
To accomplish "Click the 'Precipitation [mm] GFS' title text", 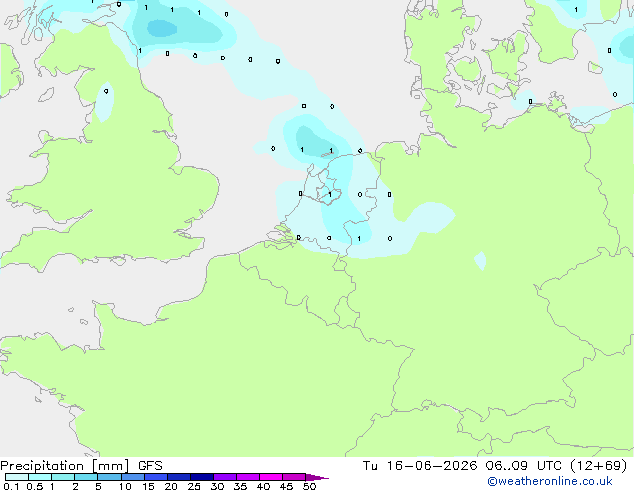I will point(81,466).
